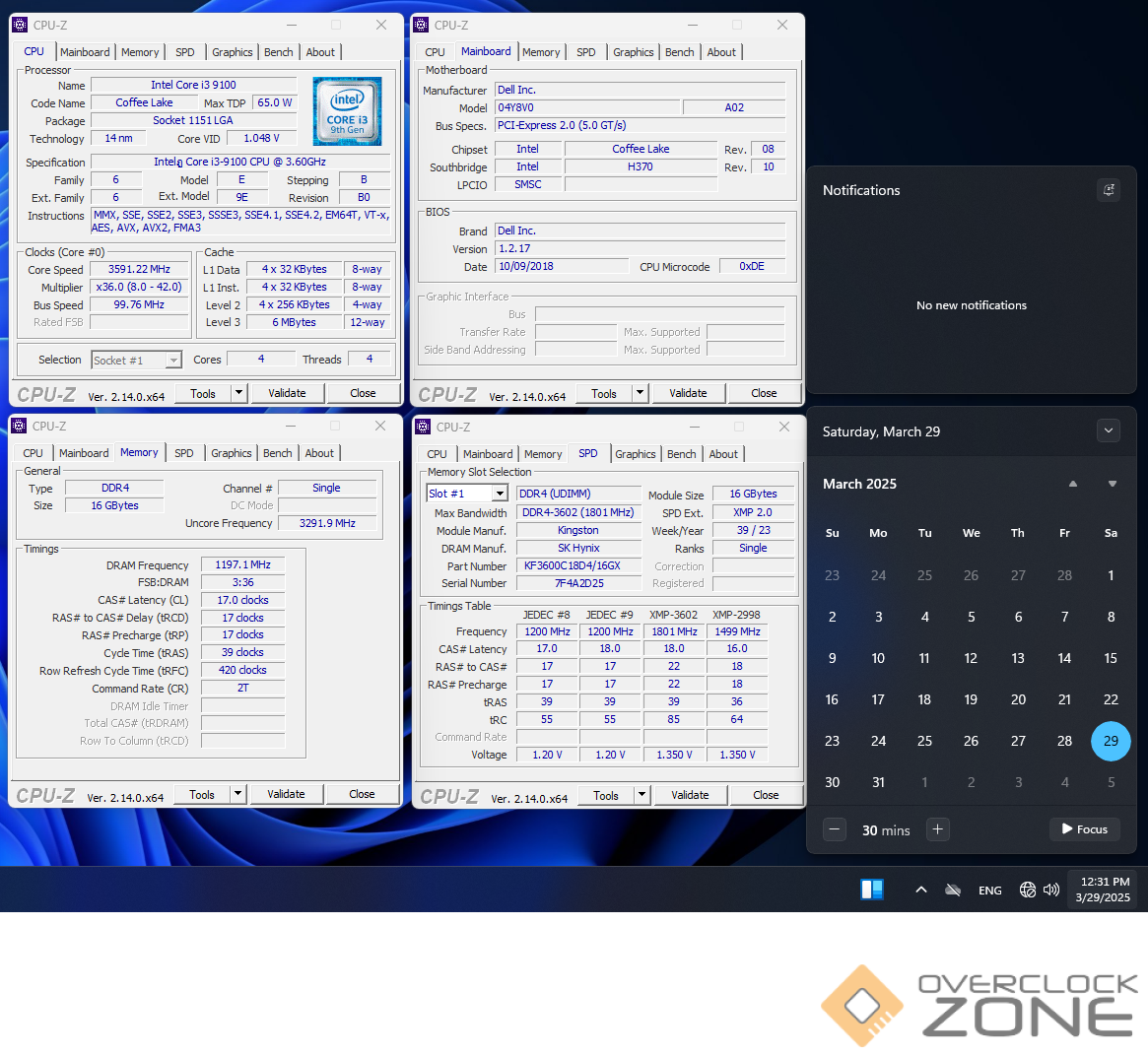This screenshot has width=1148, height=1057.
Task: Click CPU-Z app icon in Memory window title bar
Action: (x=19, y=426)
